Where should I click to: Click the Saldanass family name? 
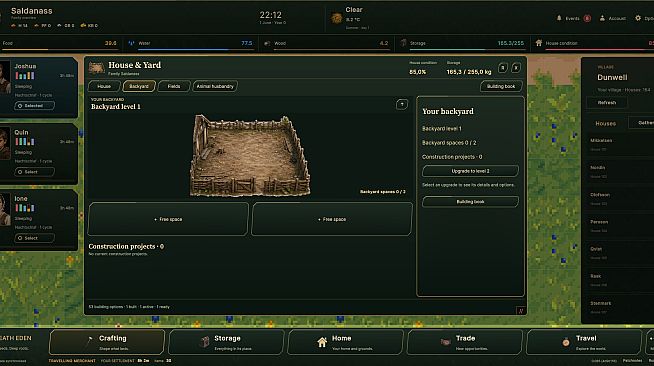32,11
